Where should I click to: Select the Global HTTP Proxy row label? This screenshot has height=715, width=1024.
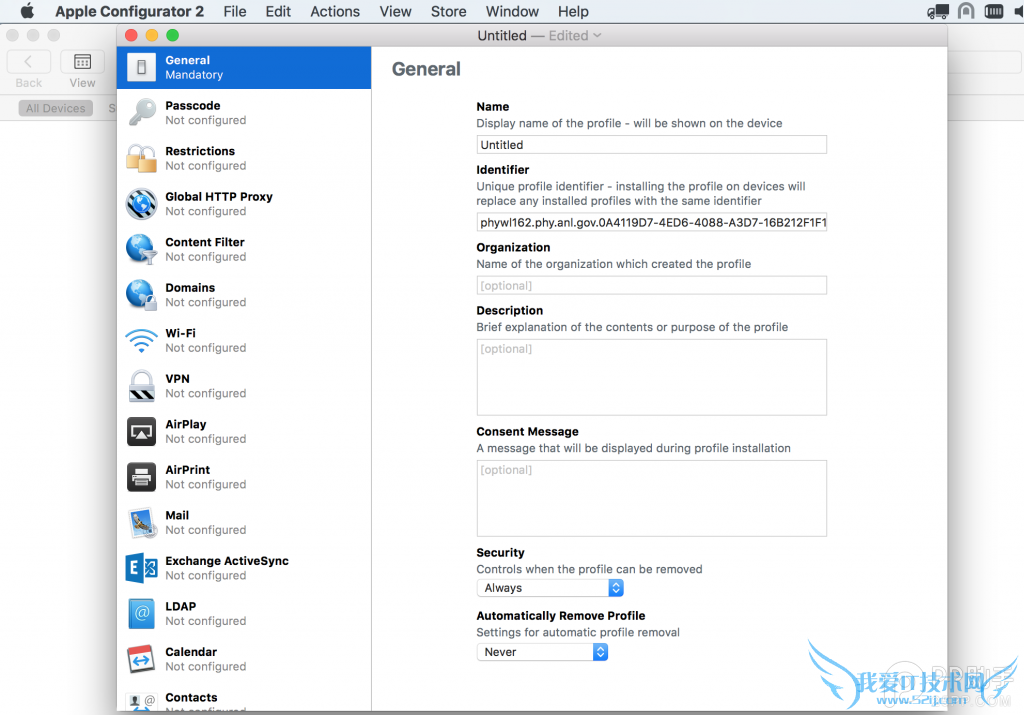[219, 197]
